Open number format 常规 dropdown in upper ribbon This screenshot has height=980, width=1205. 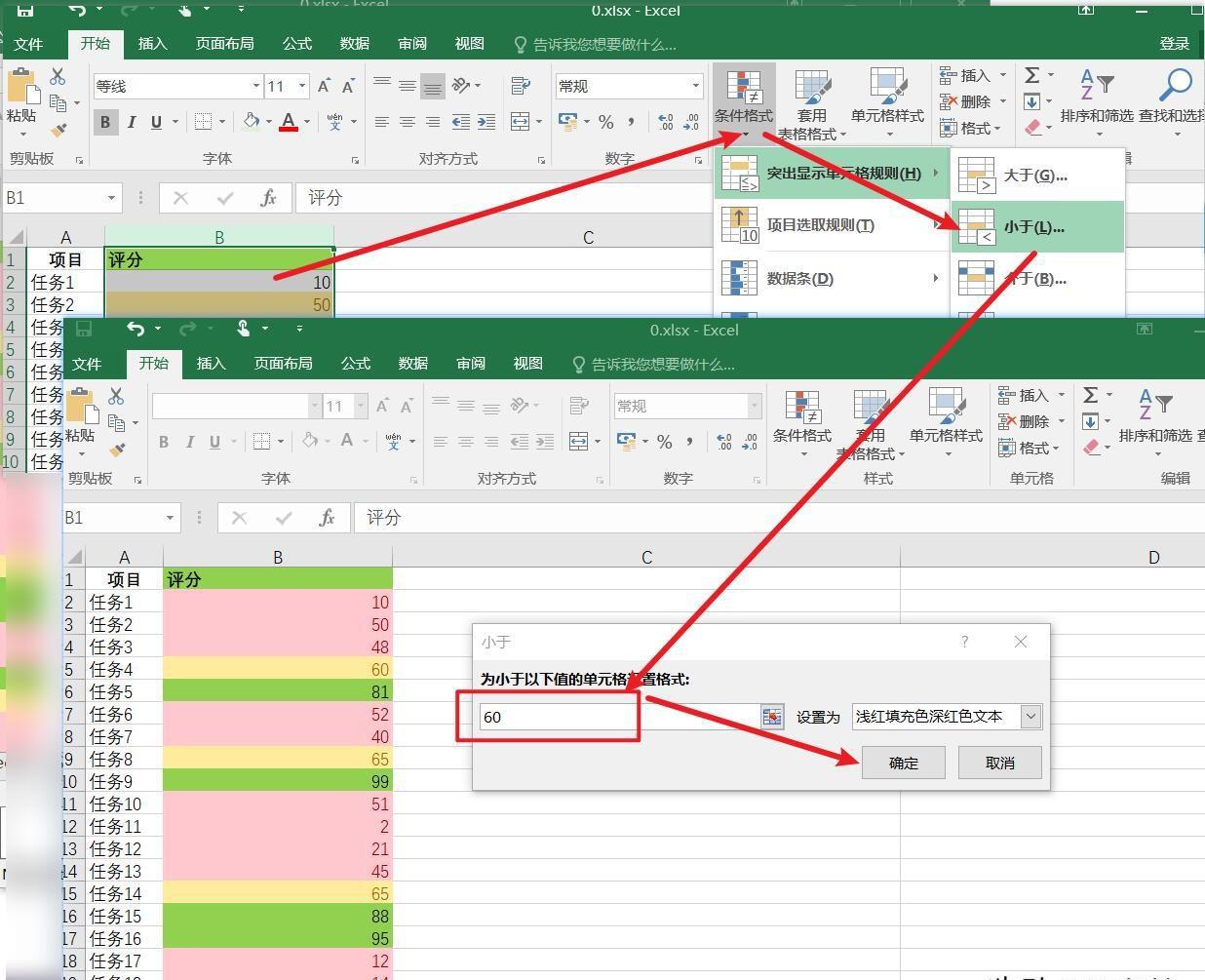(696, 87)
